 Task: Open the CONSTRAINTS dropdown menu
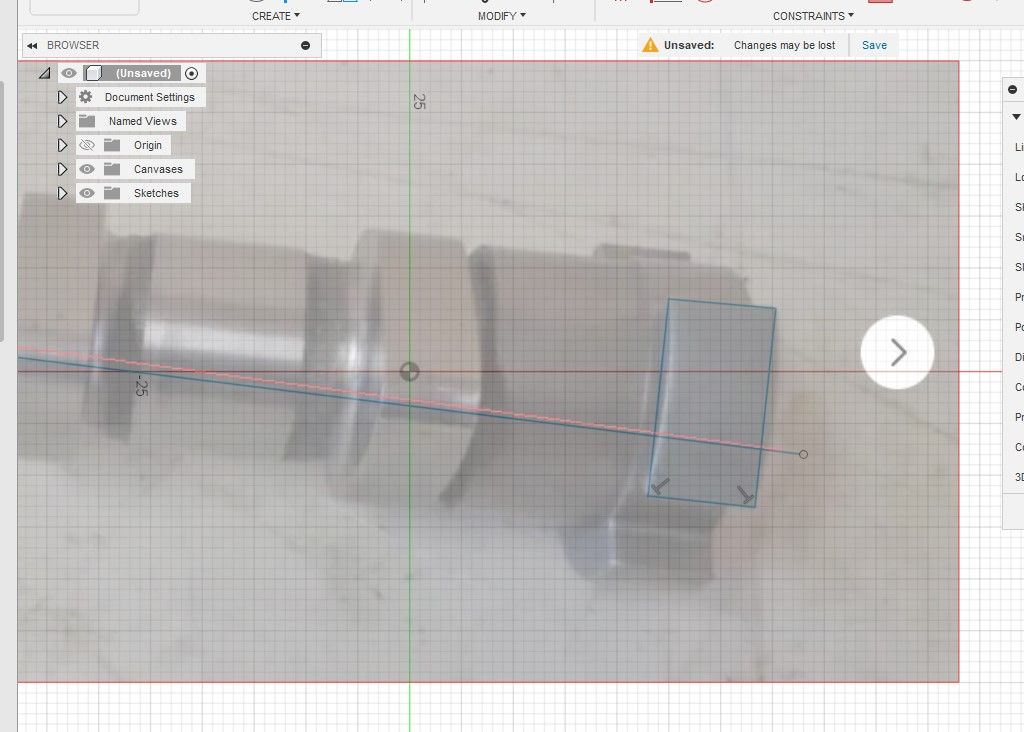tap(813, 16)
